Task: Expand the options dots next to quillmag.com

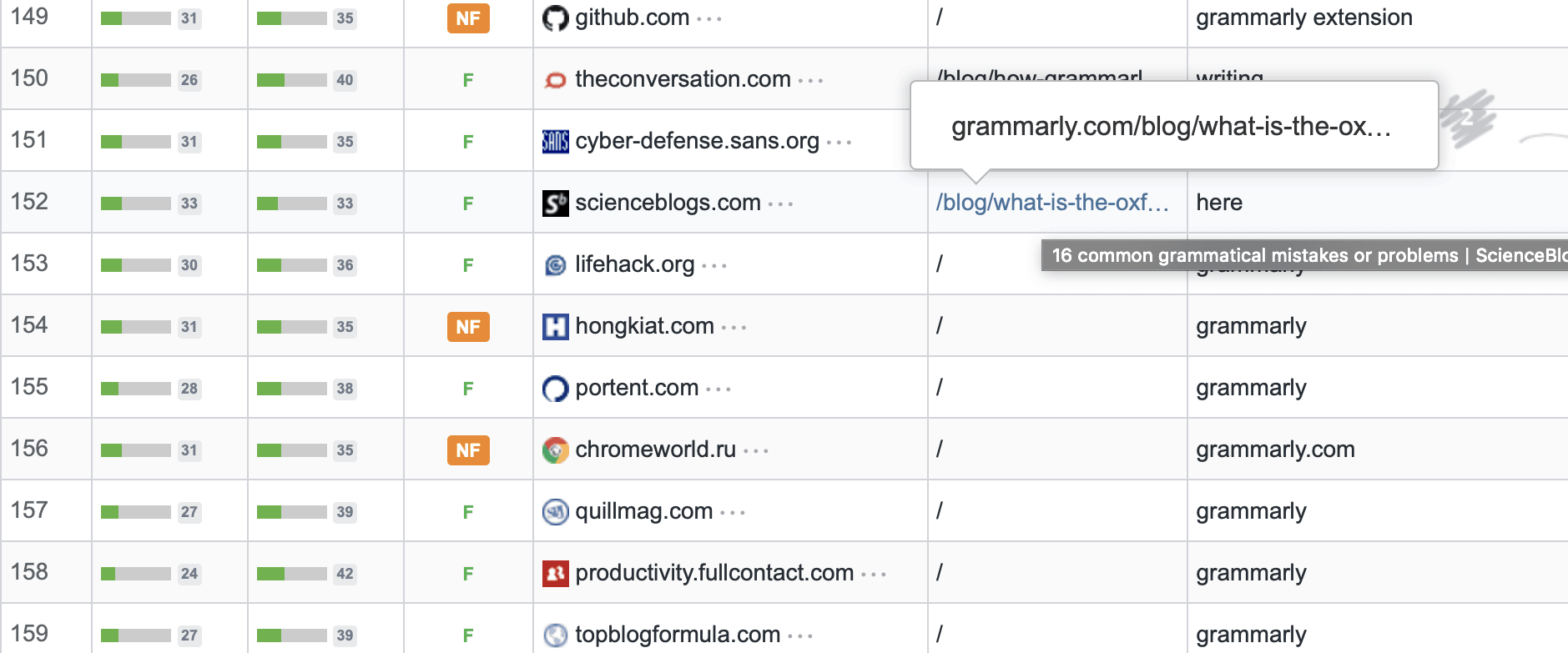Action: (733, 513)
